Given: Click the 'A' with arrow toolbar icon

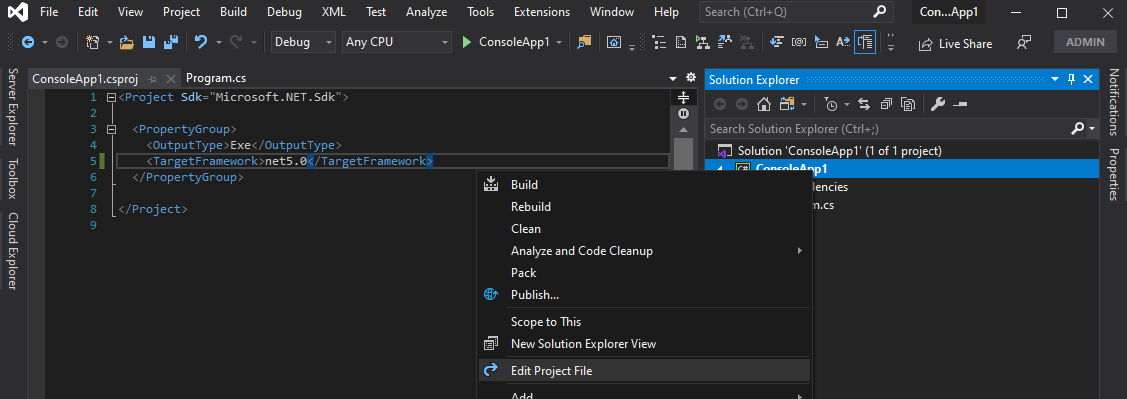Looking at the screenshot, I should coord(843,42).
